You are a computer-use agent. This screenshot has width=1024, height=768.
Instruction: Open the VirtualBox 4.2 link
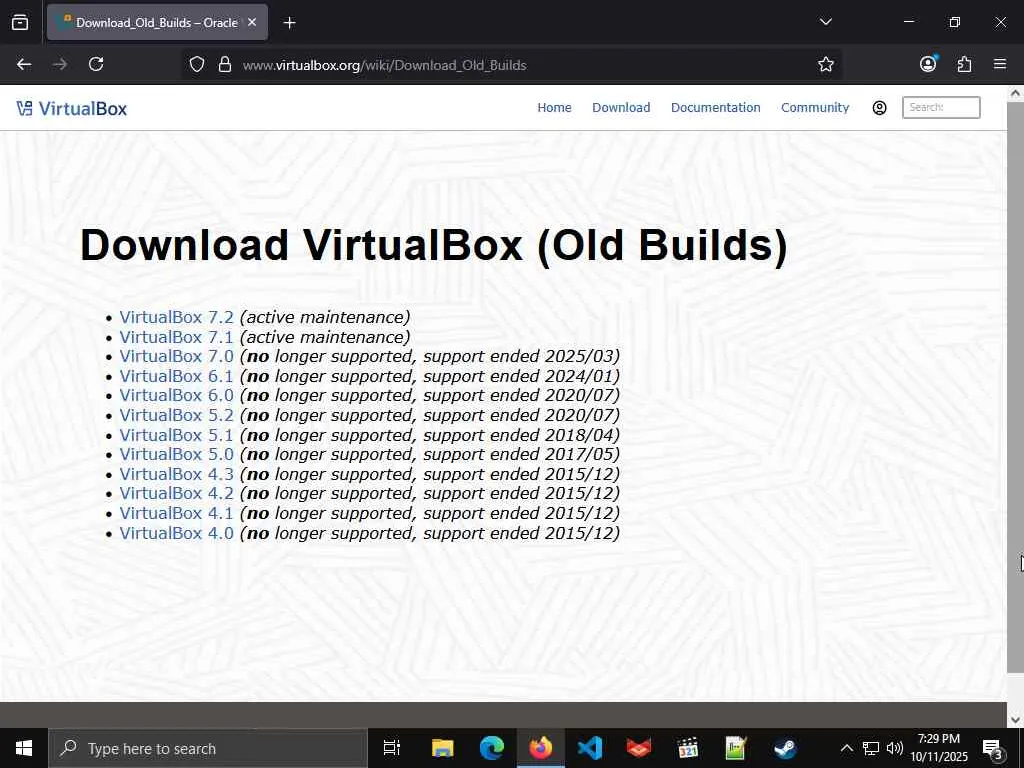[176, 494]
